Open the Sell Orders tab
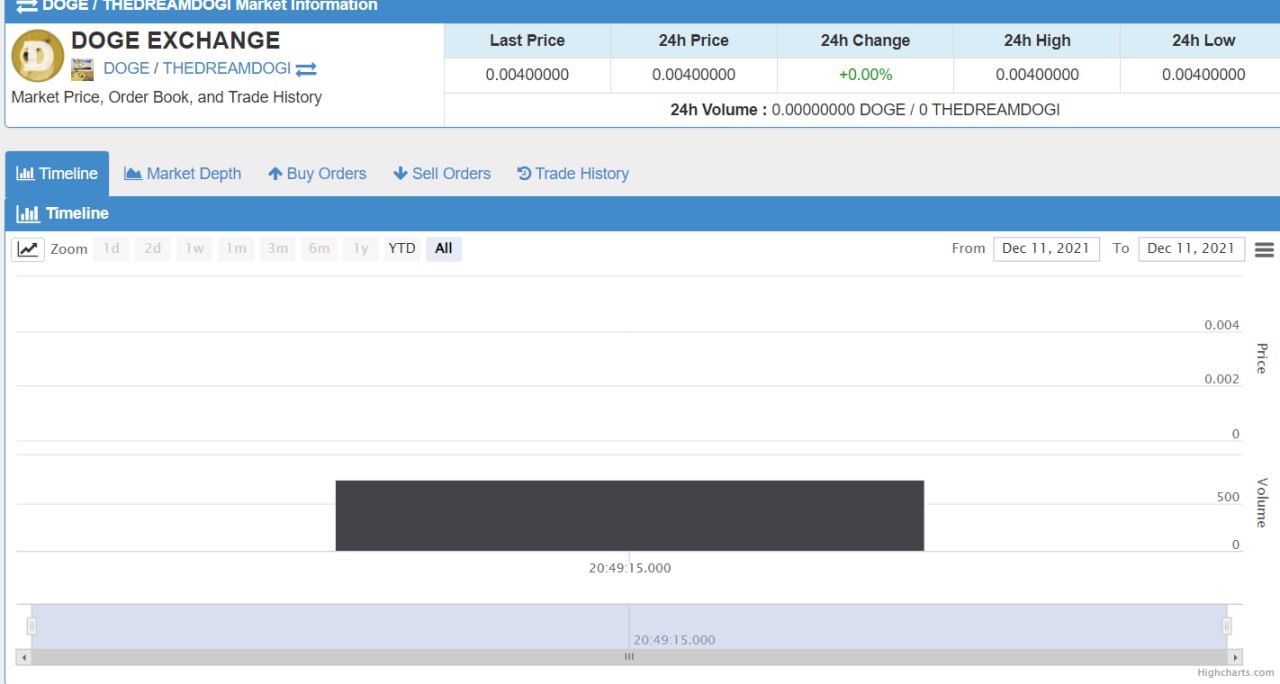1280x684 pixels. [442, 173]
